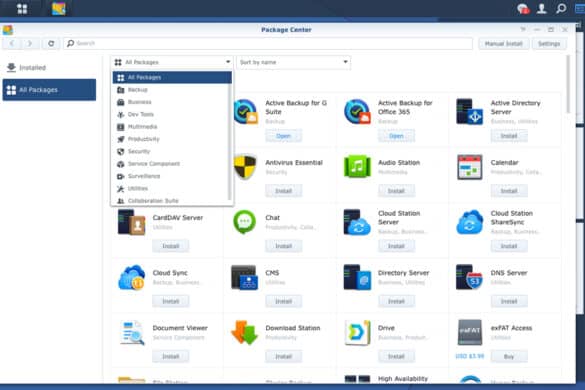Click the Directory Server icon
Image resolution: width=585 pixels, height=390 pixels.
357,277
